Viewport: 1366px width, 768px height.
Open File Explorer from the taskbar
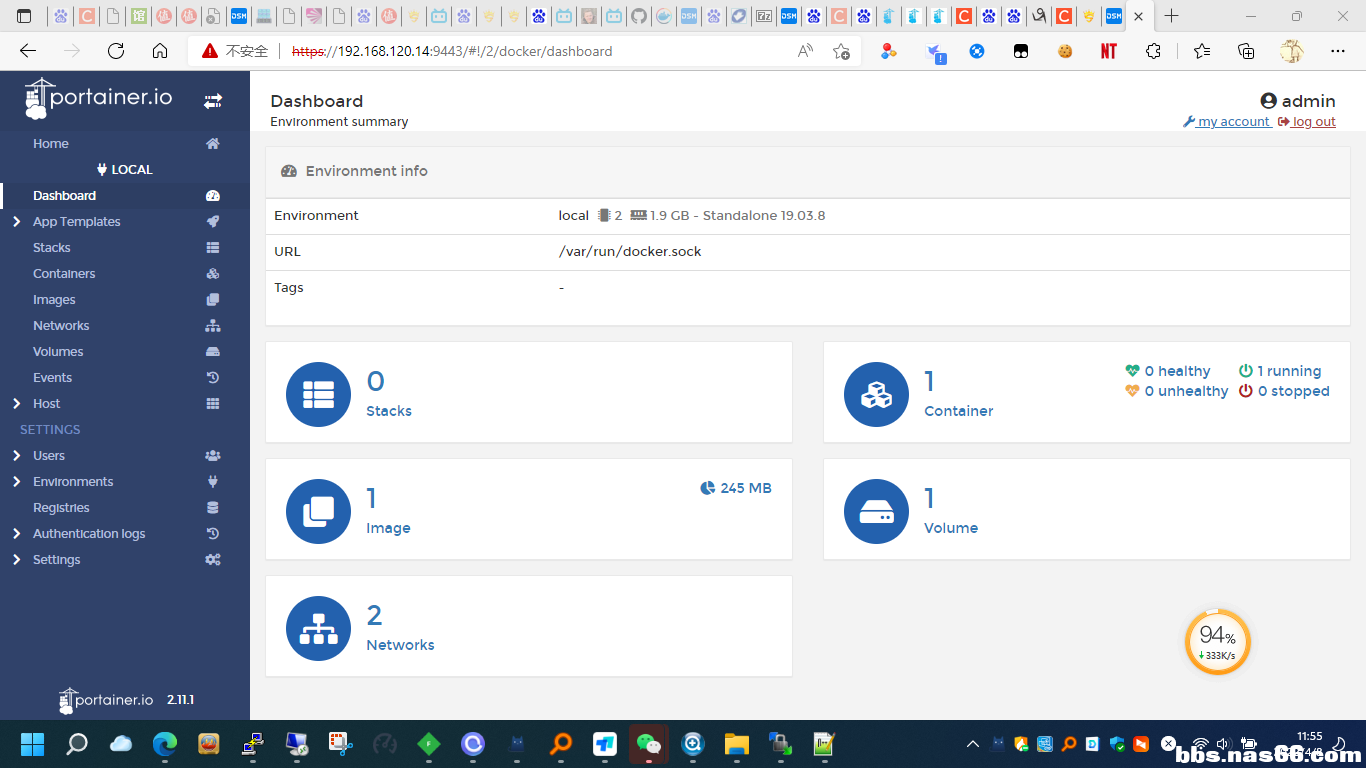(736, 744)
